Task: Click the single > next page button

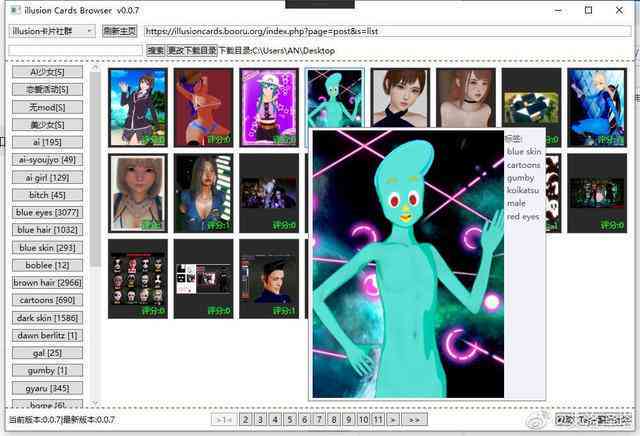Action: (x=393, y=419)
